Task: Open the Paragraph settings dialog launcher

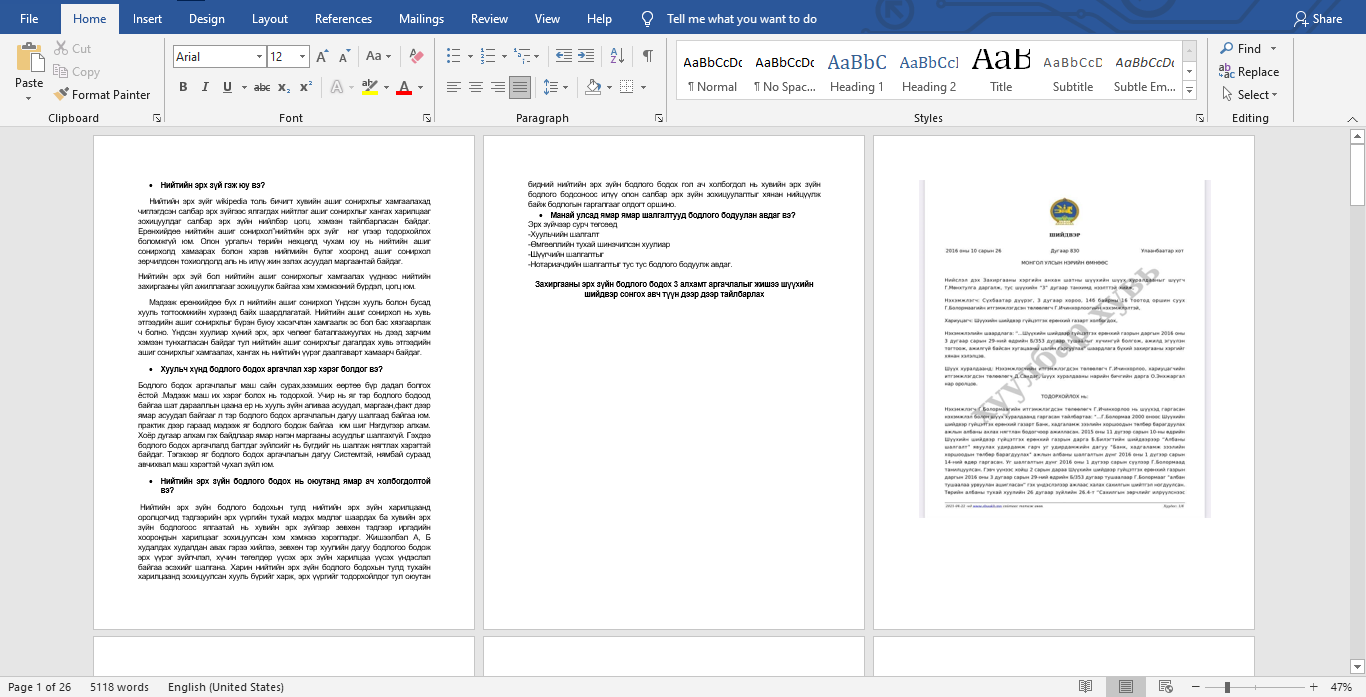Action: [661, 118]
